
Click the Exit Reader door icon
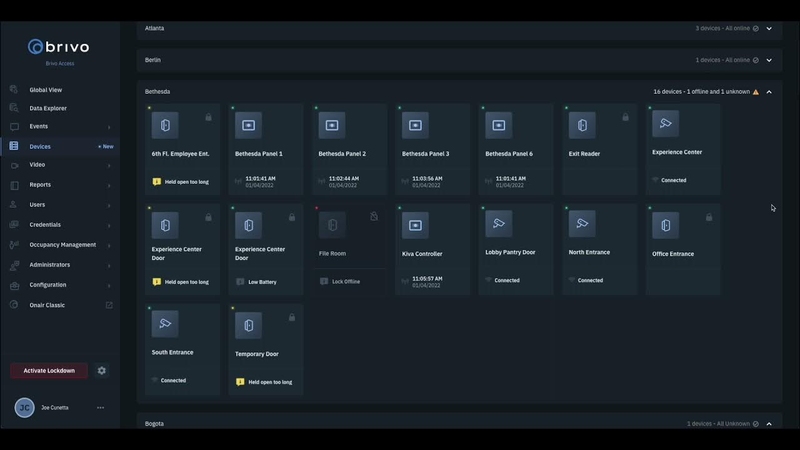pos(582,125)
